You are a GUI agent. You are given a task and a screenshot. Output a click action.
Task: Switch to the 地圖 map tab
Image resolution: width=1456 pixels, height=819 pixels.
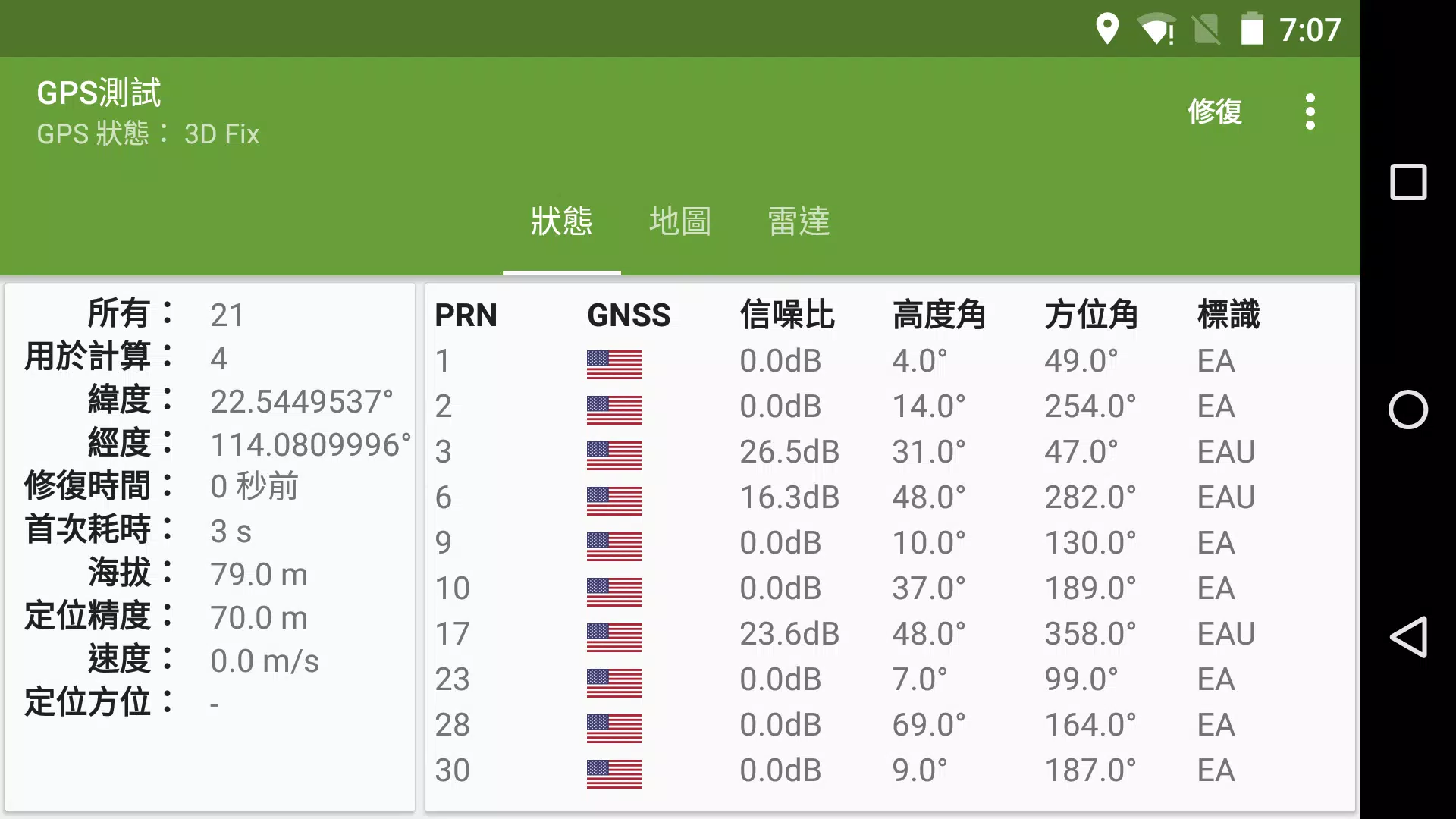coord(680,221)
